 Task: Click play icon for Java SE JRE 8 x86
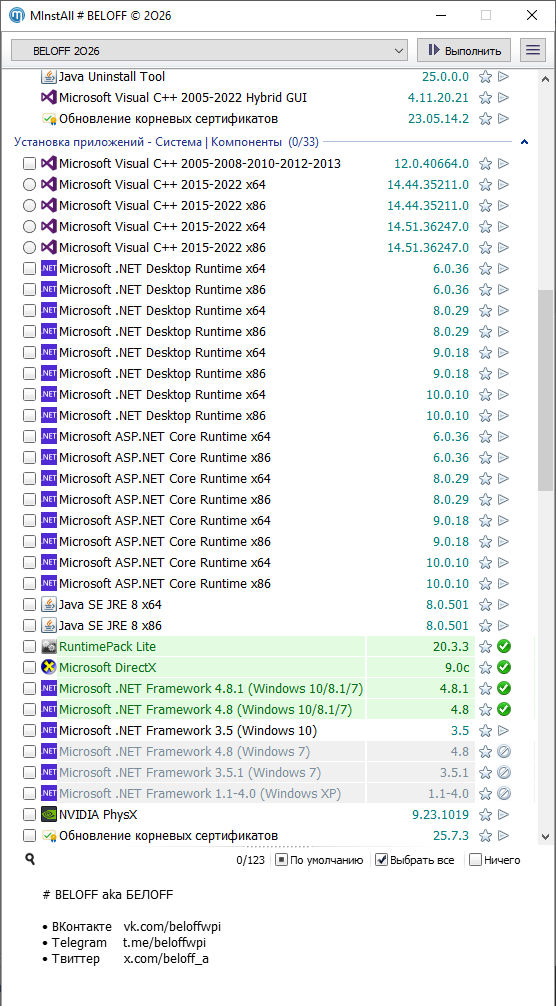(x=503, y=626)
